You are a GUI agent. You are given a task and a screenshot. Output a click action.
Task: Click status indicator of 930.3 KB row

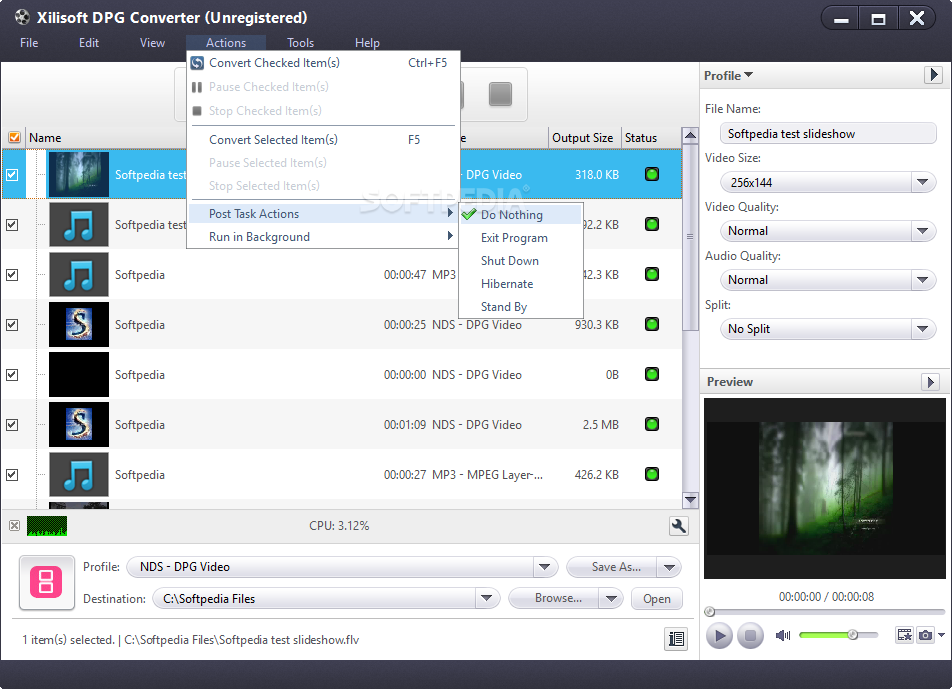click(651, 324)
